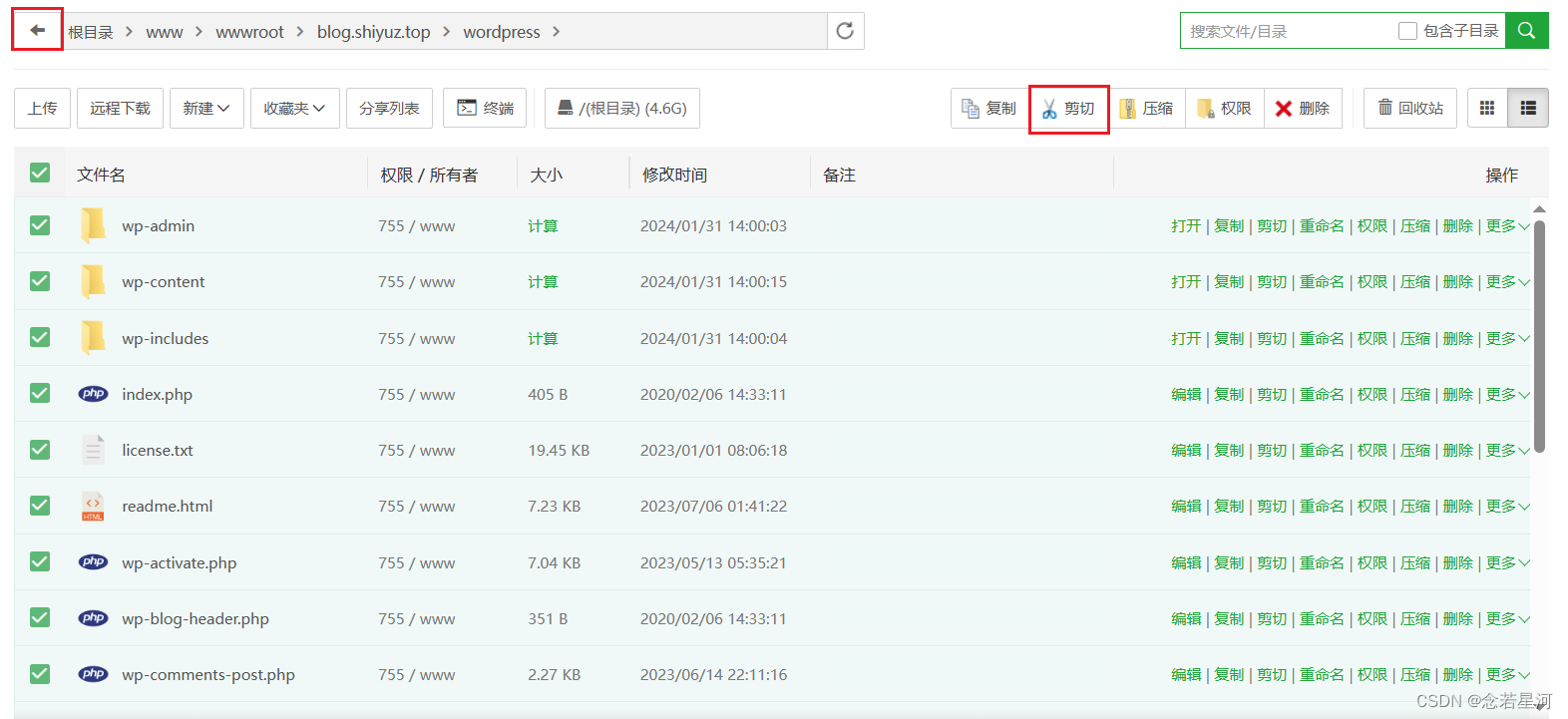This screenshot has height=719, width=1568.
Task: Navigate to 根目录 in the breadcrumb
Action: click(91, 32)
